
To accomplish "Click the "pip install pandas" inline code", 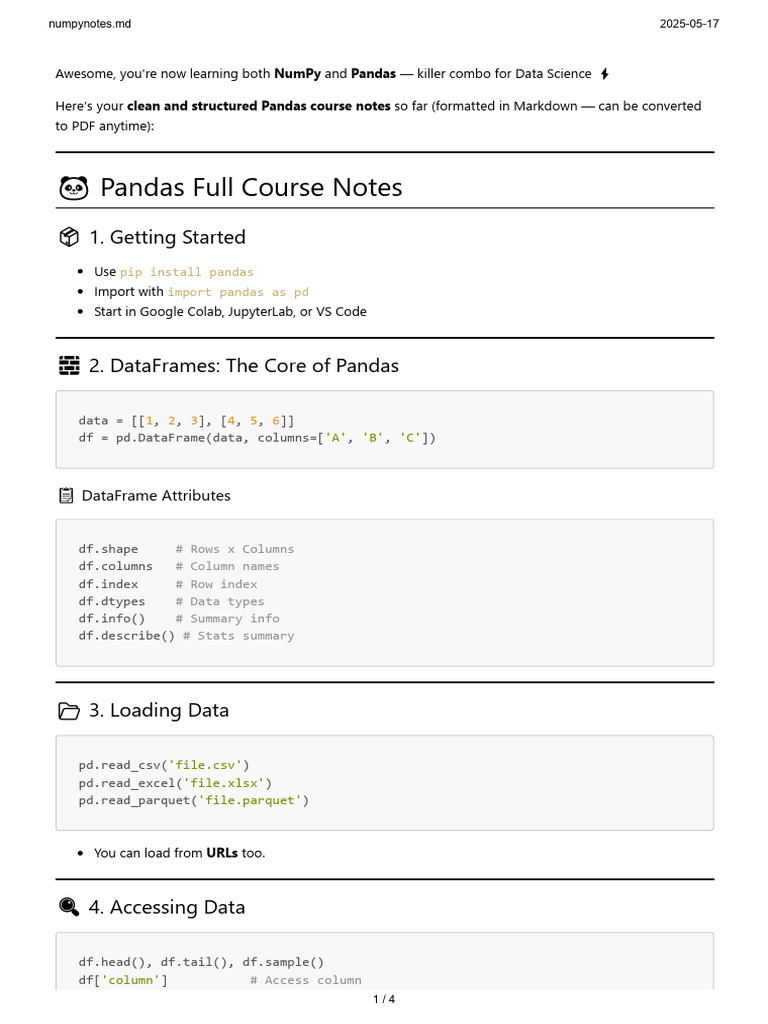I will (187, 272).
